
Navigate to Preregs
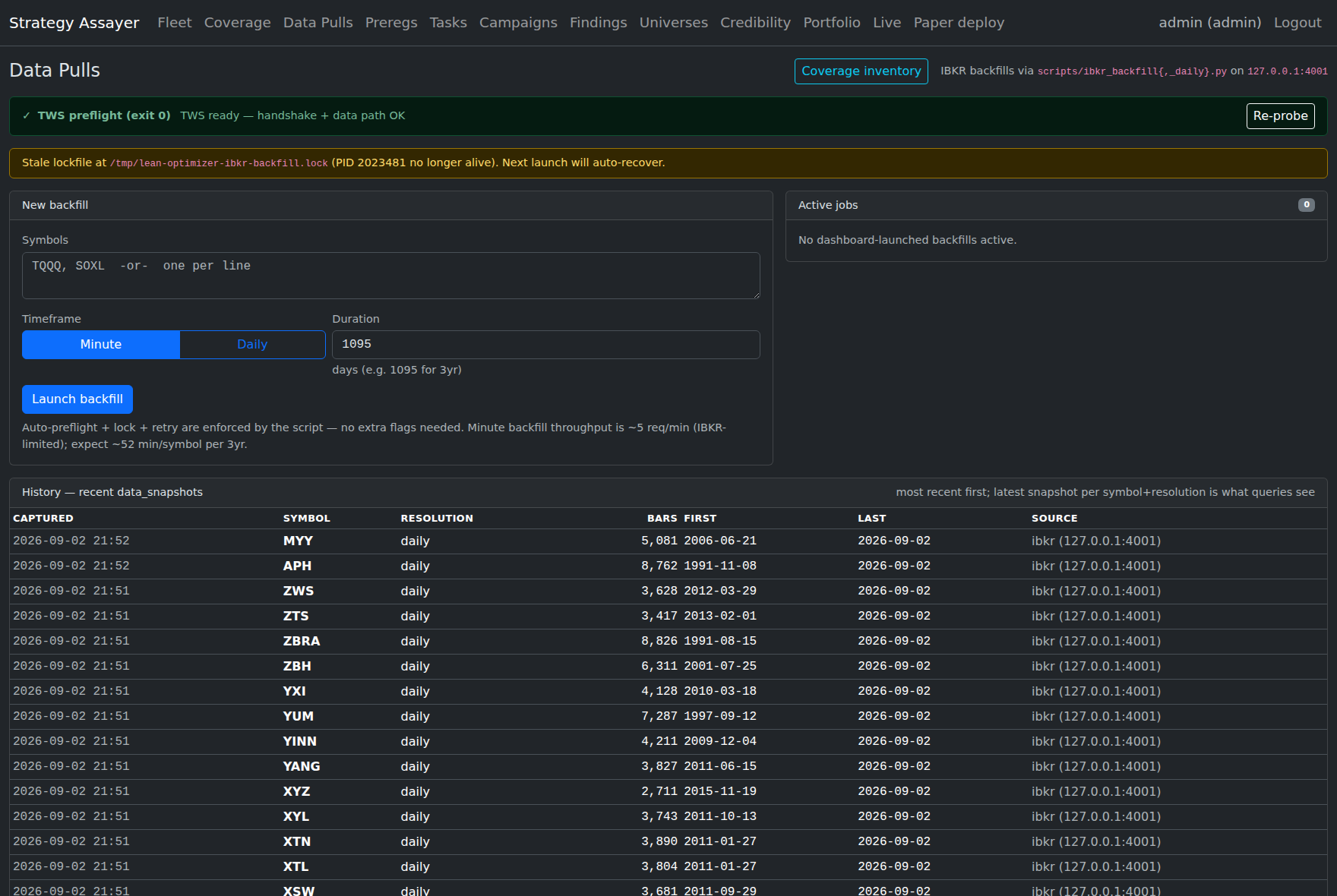click(x=391, y=23)
